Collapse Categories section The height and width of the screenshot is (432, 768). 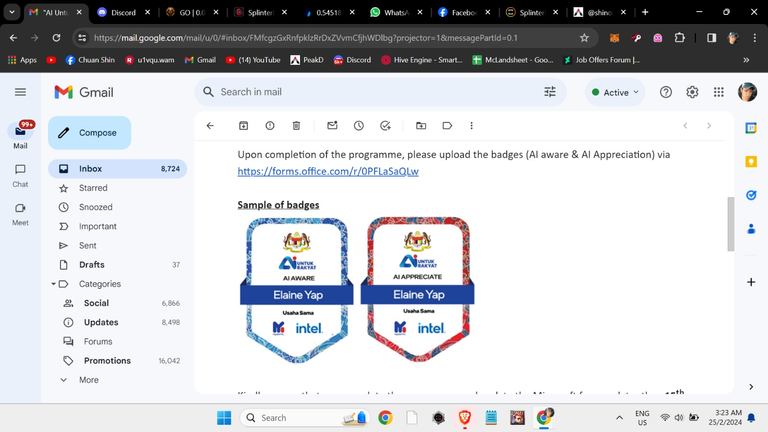(53, 284)
